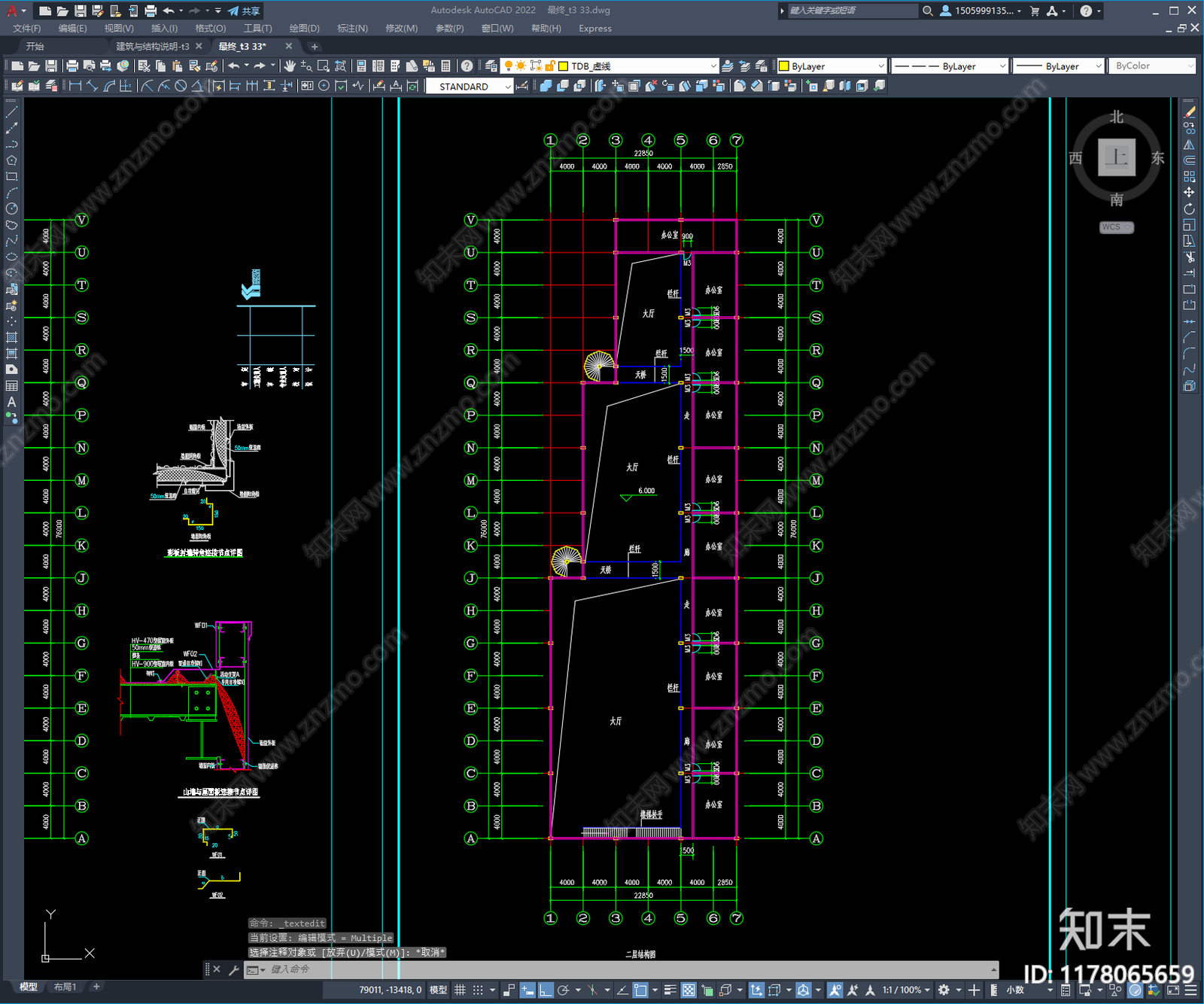Click the Customization gear in status bar
Screen dimensions: 1204x1004
pos(944,990)
